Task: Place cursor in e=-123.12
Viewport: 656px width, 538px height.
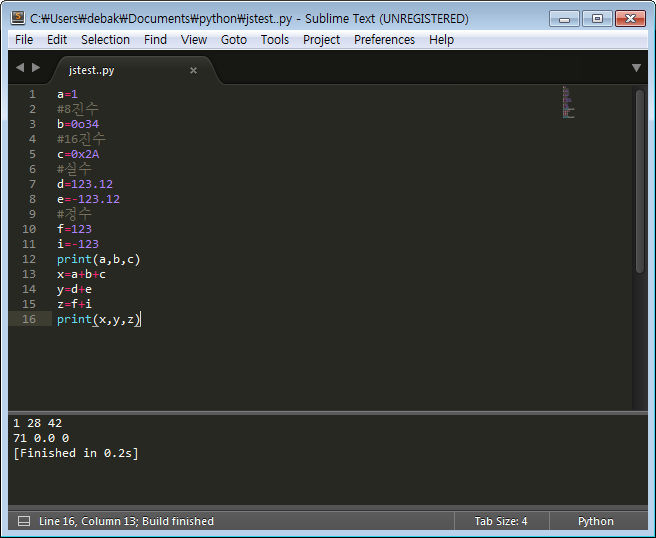Action: pyautogui.click(x=88, y=199)
